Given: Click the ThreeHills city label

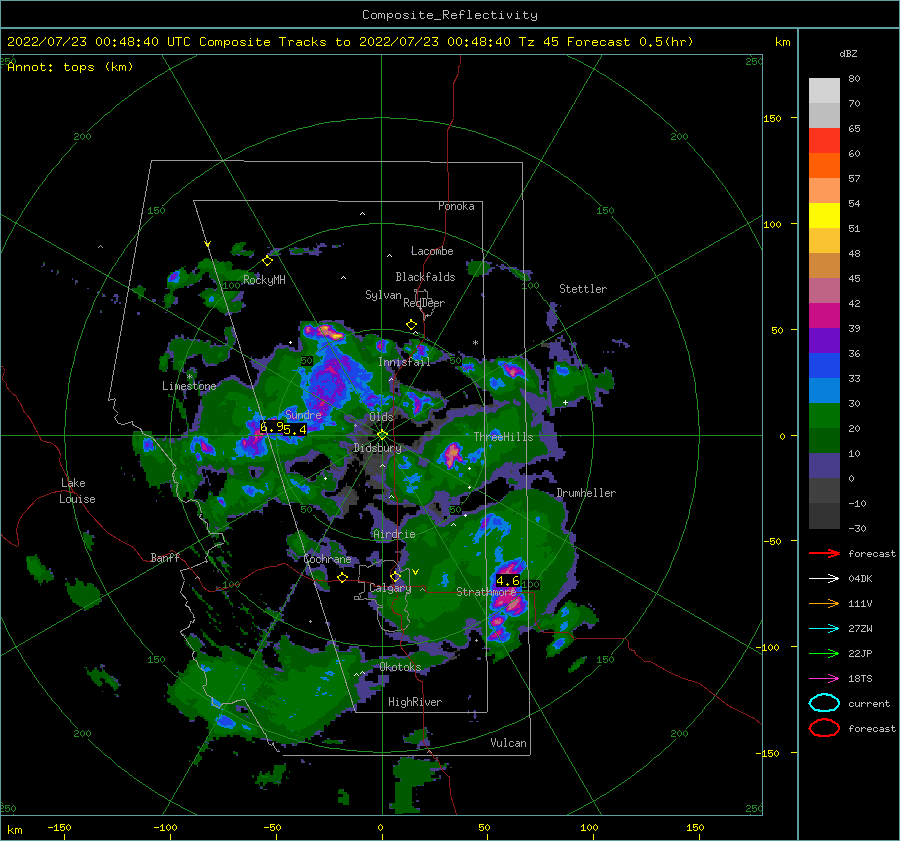Looking at the screenshot, I should (x=503, y=437).
